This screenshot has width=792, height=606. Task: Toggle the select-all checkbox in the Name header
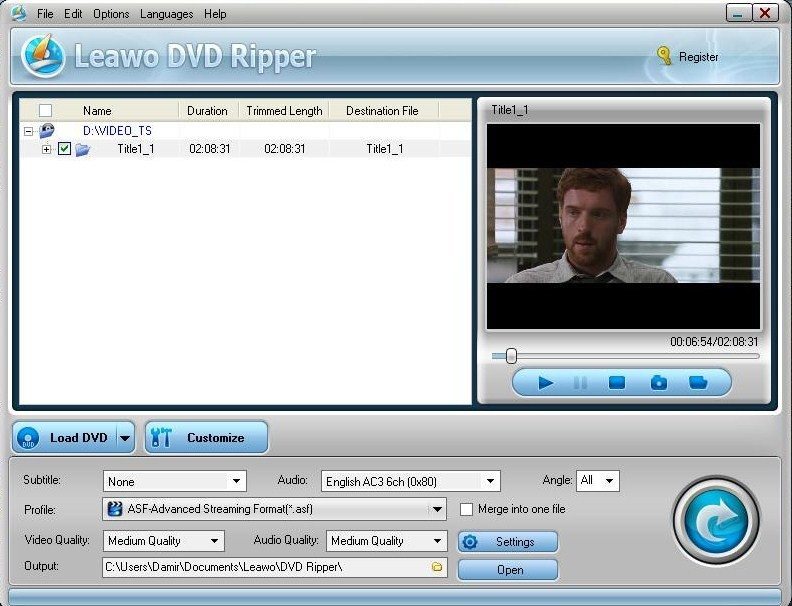(x=45, y=111)
